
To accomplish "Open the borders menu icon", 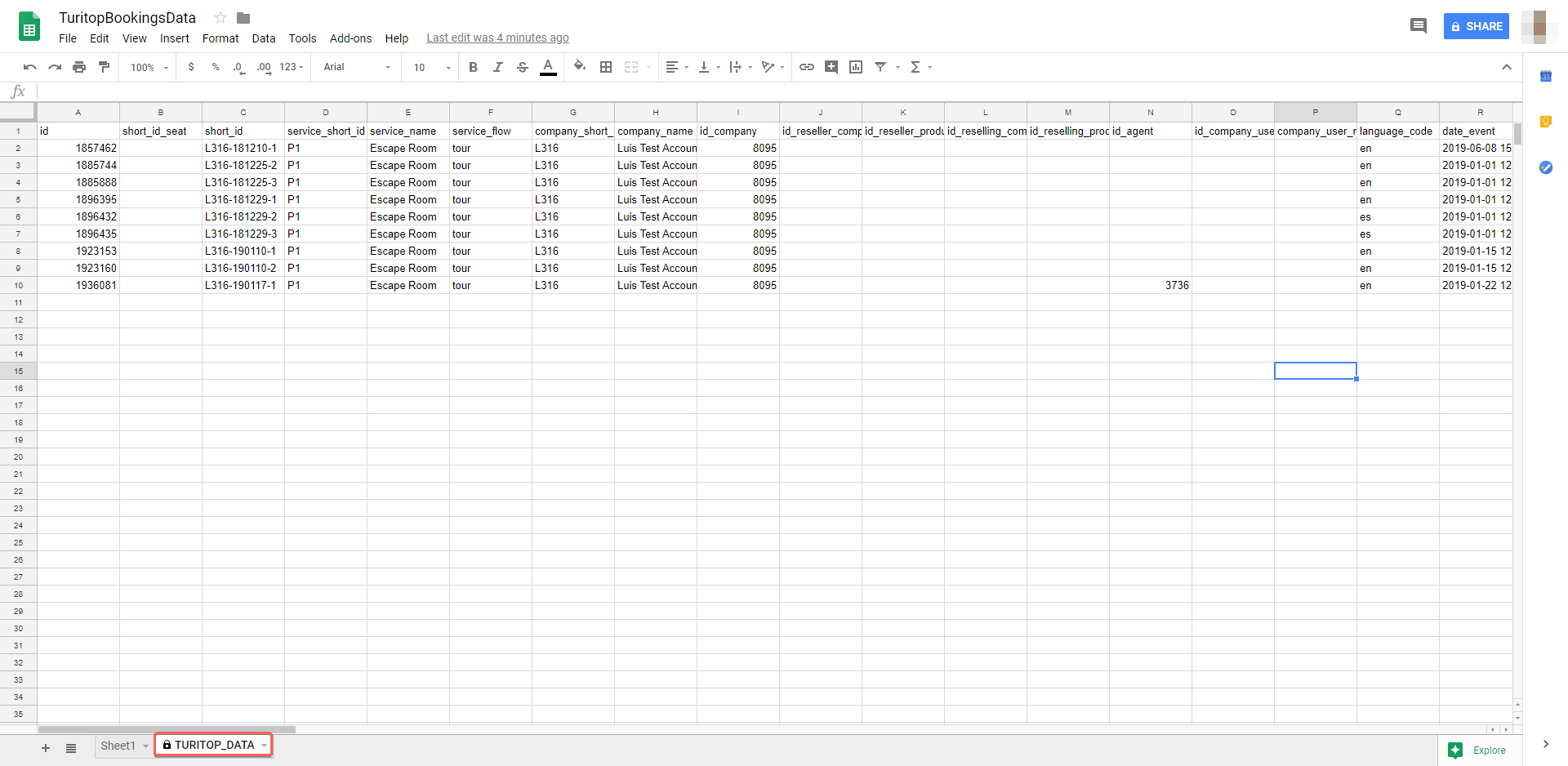I will tap(606, 67).
